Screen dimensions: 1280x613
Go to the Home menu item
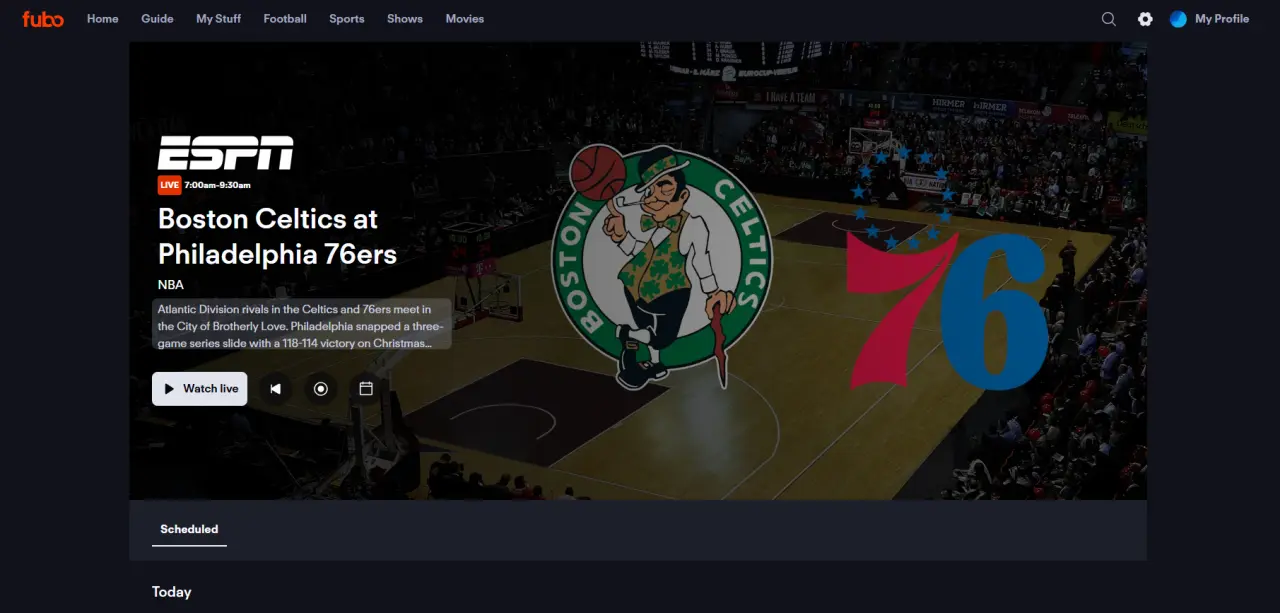point(103,19)
